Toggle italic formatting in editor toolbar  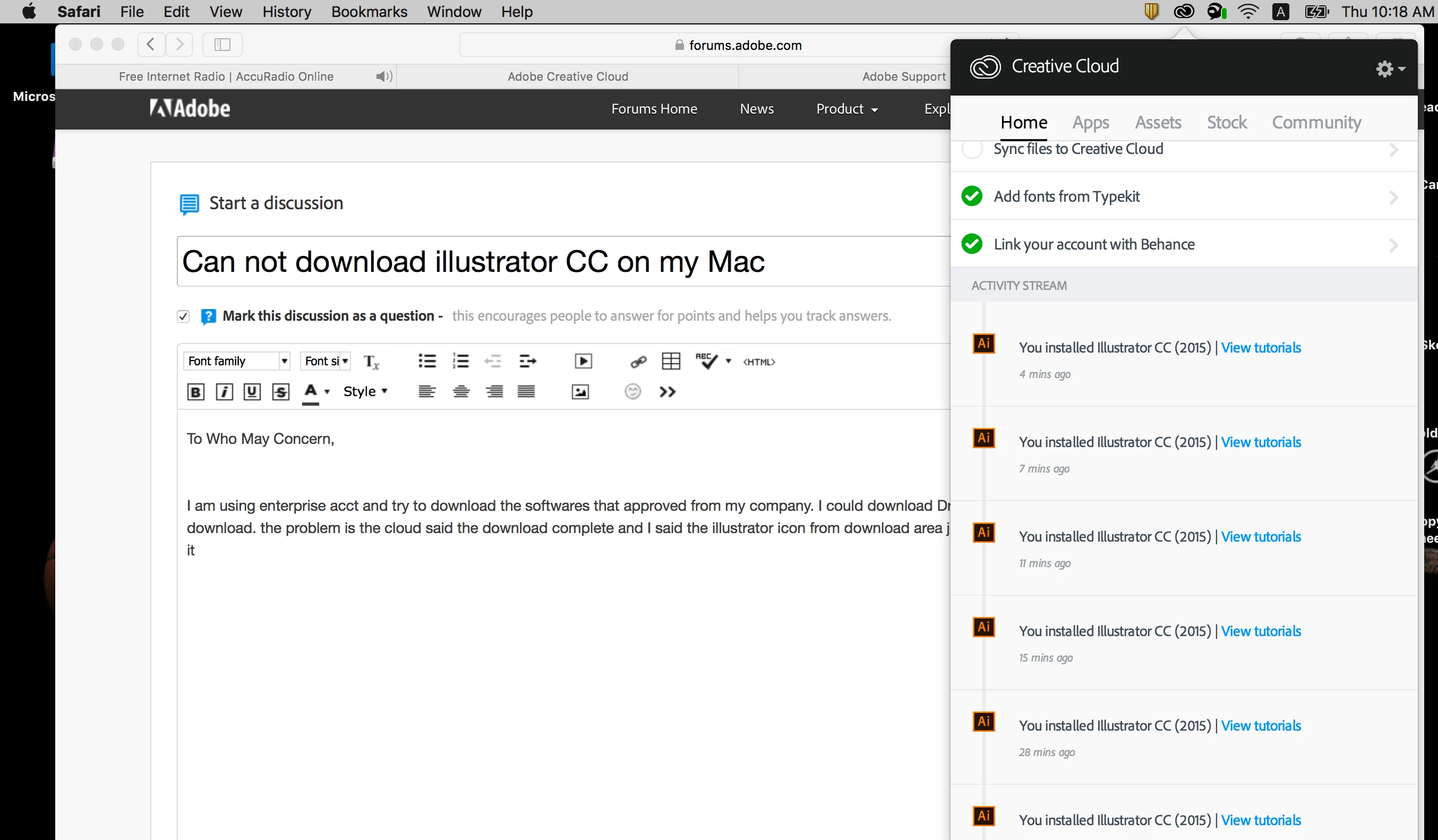tap(224, 391)
